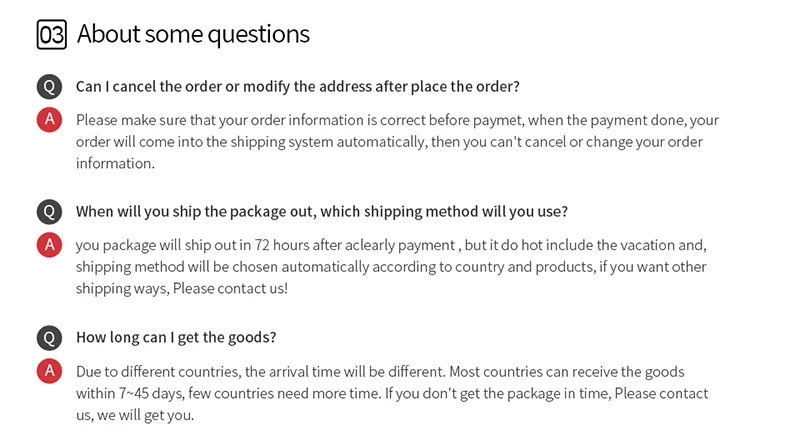This screenshot has height=447, width=800.
Task: Click the 'About some questions' heading
Action: pos(193,35)
